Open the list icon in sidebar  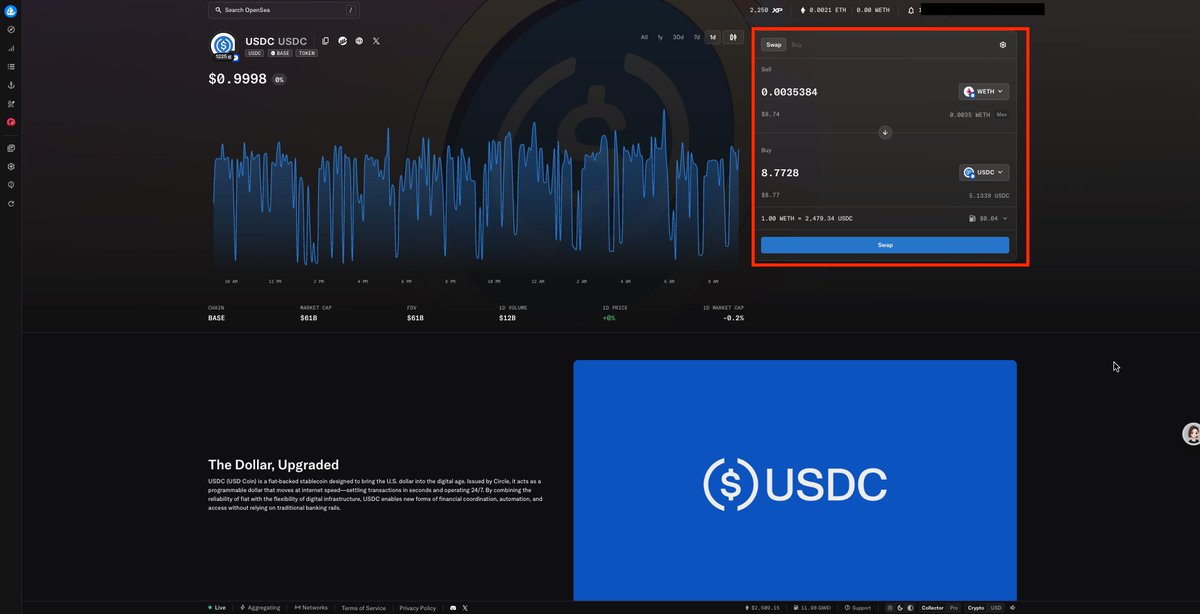pos(11,67)
